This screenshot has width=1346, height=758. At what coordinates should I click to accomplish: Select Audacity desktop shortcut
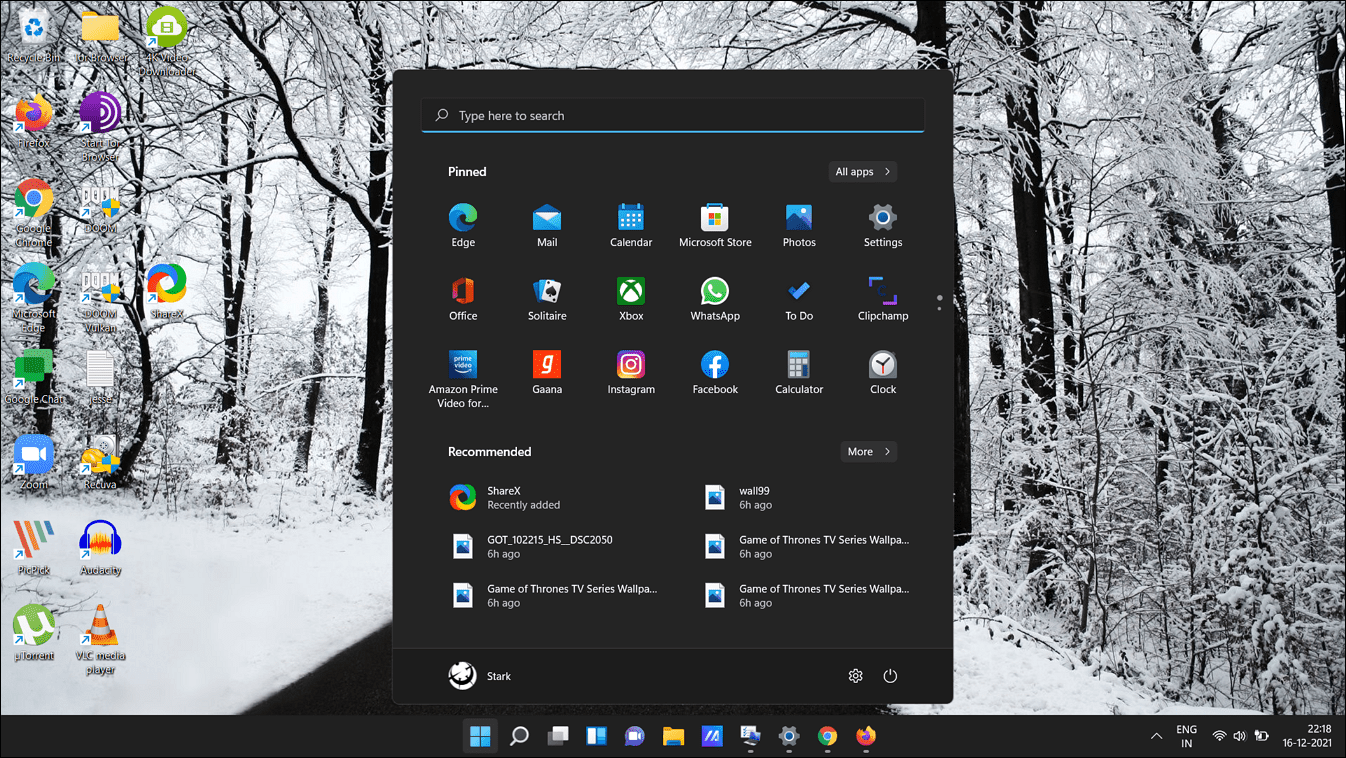pos(100,549)
